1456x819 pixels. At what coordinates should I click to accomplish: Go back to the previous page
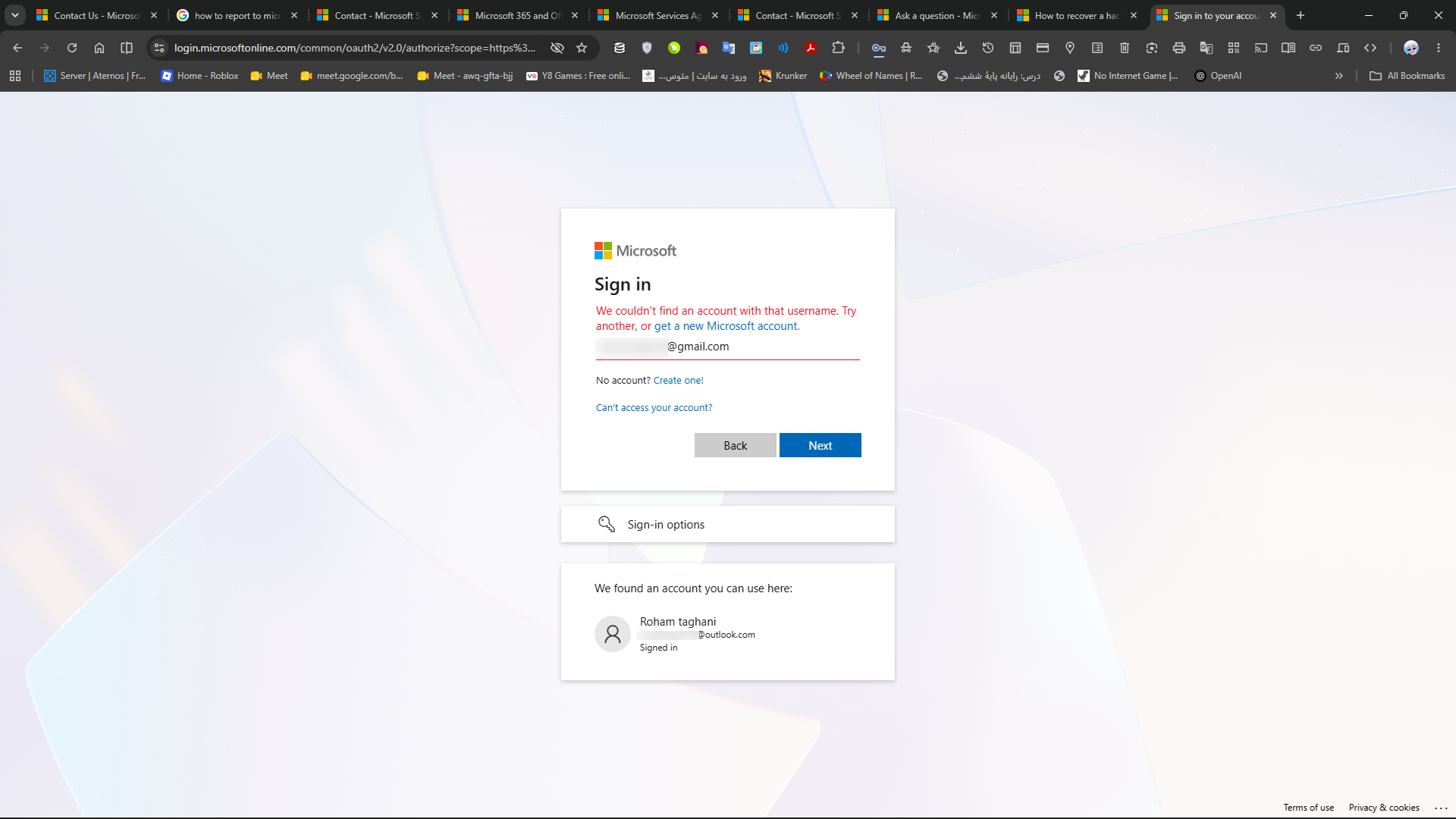[x=17, y=48]
